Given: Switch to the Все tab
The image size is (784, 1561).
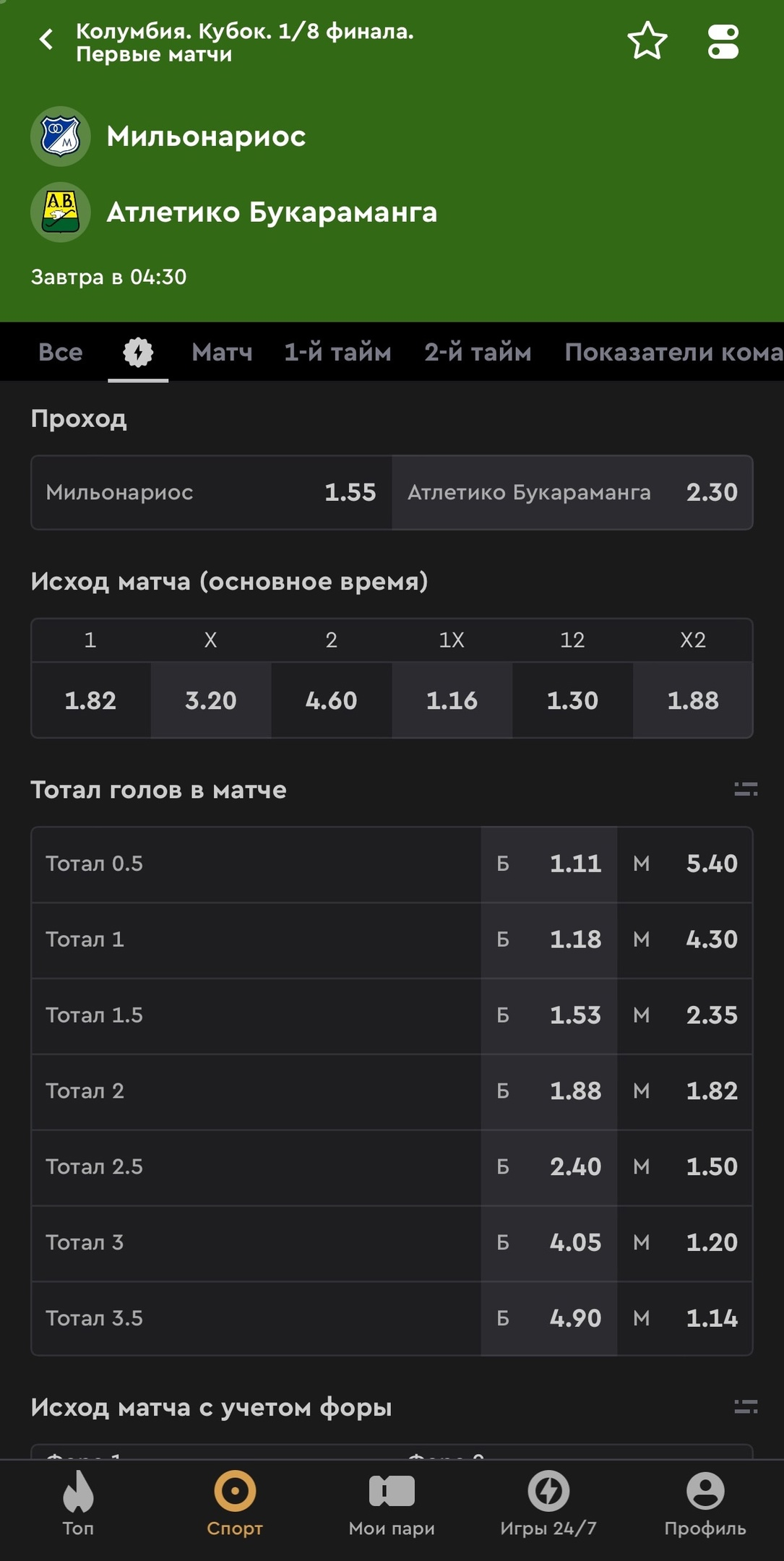Looking at the screenshot, I should click(x=61, y=352).
